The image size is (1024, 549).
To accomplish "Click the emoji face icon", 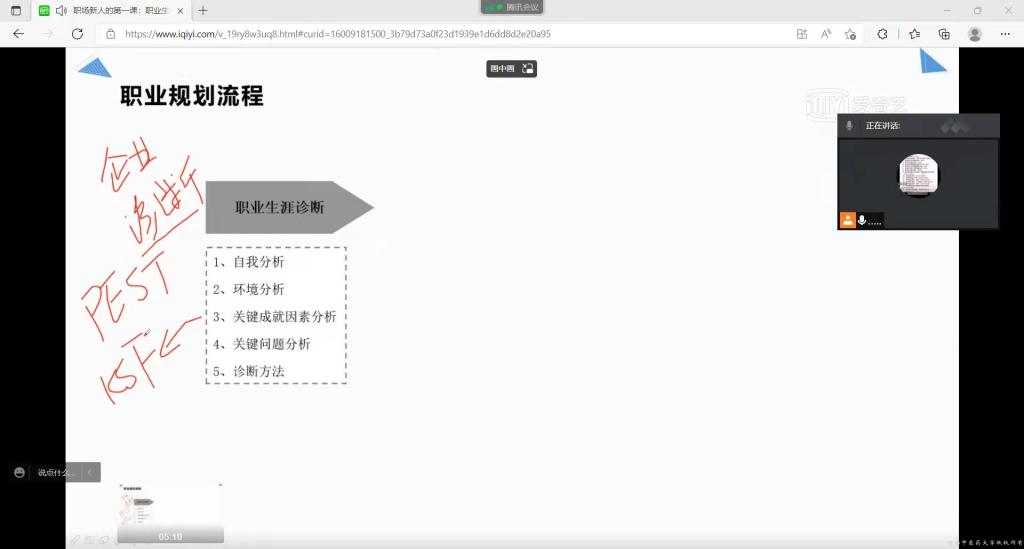I will 19,472.
